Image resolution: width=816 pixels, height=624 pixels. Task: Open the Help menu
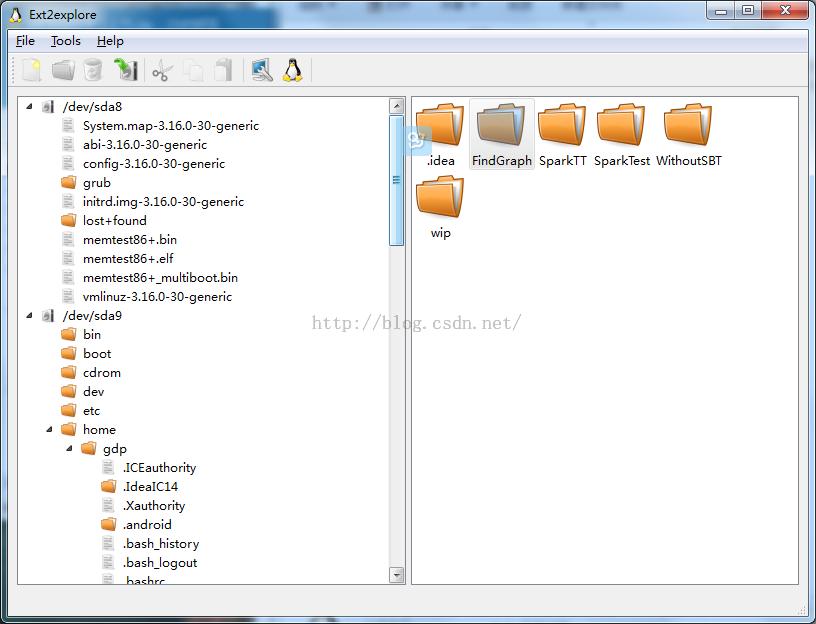pyautogui.click(x=110, y=41)
